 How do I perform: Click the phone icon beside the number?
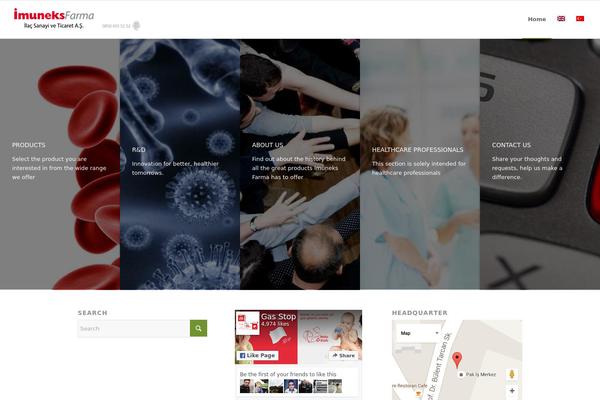pos(136,26)
